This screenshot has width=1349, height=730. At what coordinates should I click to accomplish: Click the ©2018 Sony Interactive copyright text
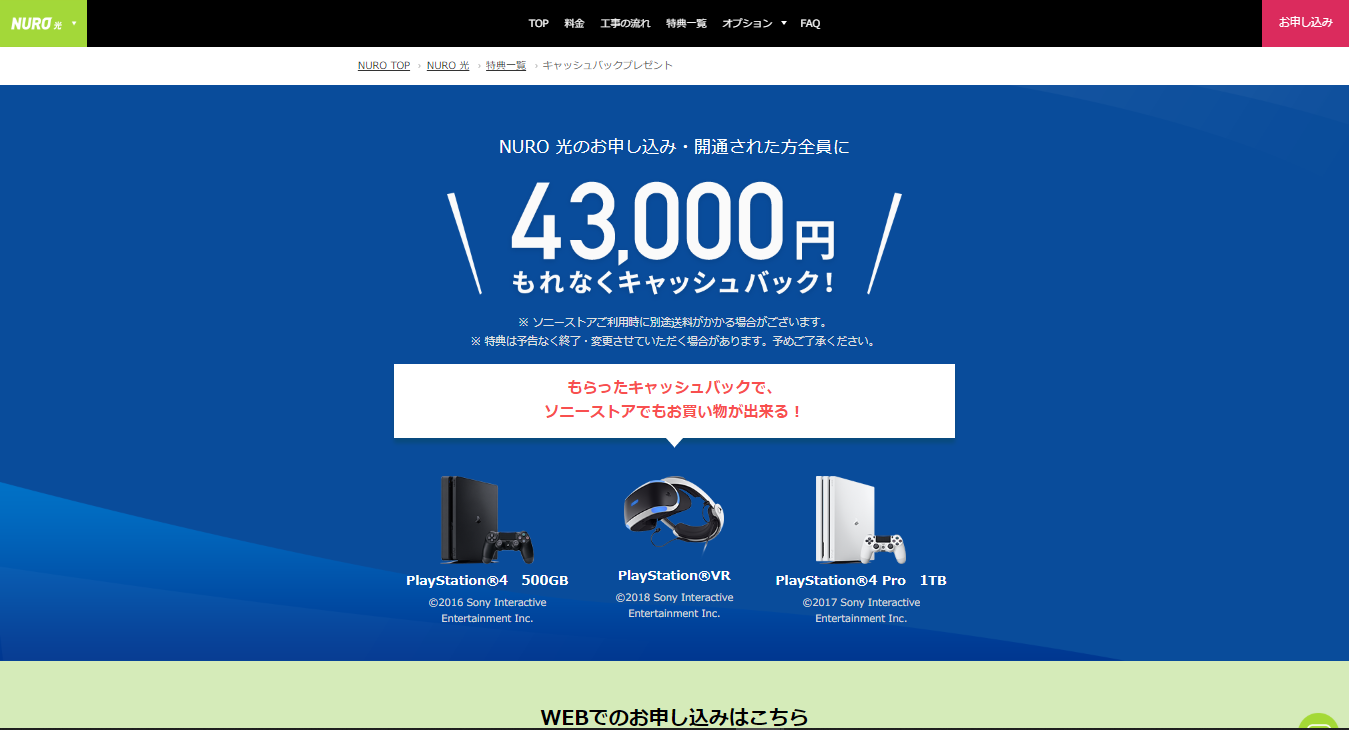(x=674, y=606)
